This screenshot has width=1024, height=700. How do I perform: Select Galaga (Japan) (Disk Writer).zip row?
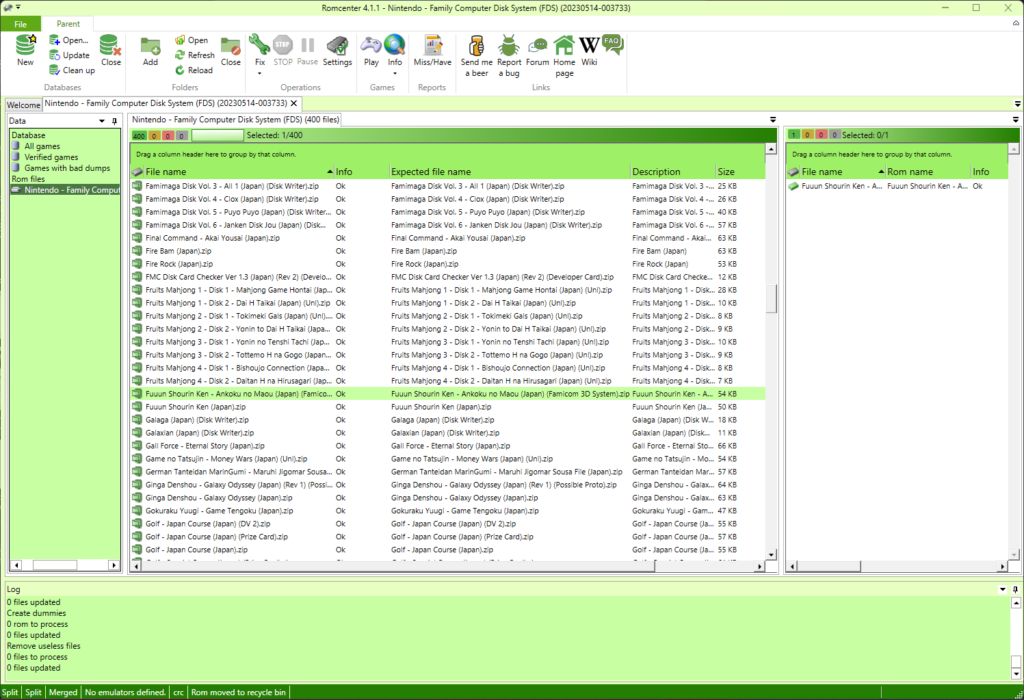[448, 420]
